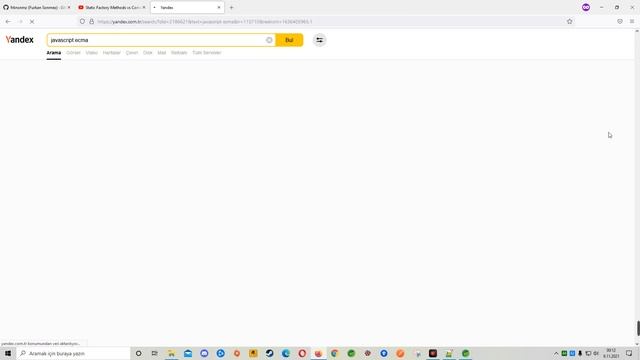
Task: Open the Mail app from taskbar
Action: pos(188,353)
